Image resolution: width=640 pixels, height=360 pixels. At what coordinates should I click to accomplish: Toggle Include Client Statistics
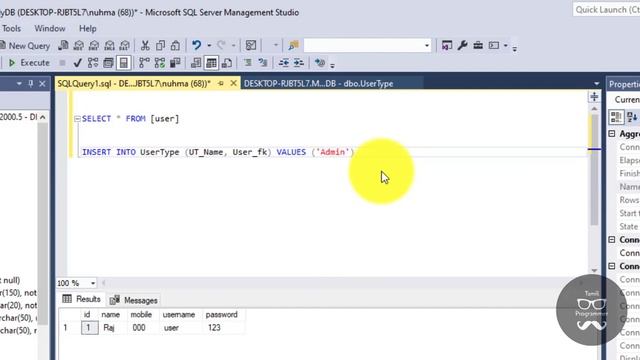tap(175, 63)
